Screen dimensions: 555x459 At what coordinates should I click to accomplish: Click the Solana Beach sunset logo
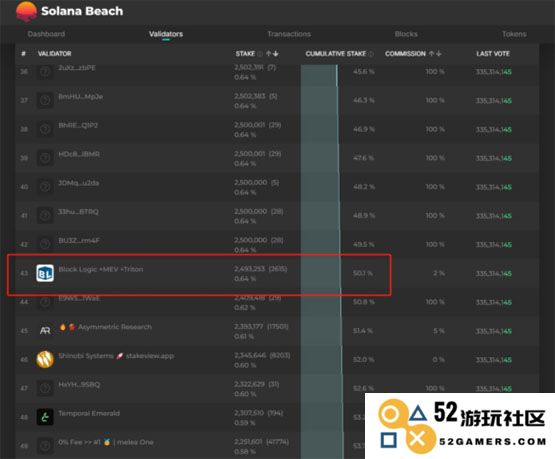tap(26, 11)
